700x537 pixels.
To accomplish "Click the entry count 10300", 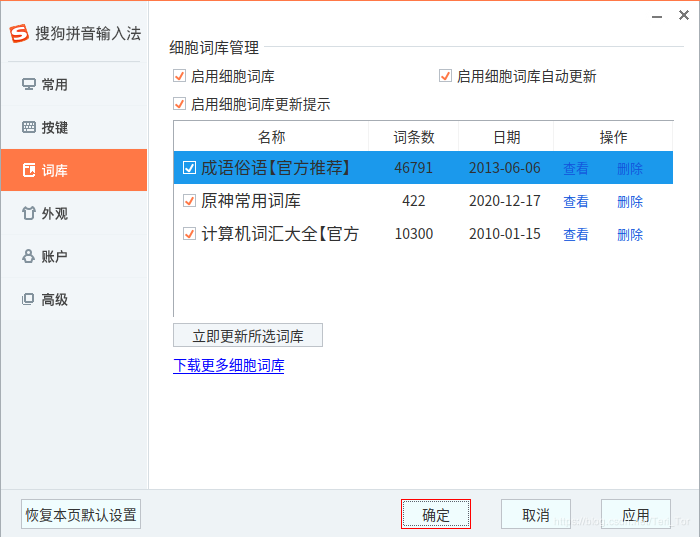I will click(x=413, y=234).
